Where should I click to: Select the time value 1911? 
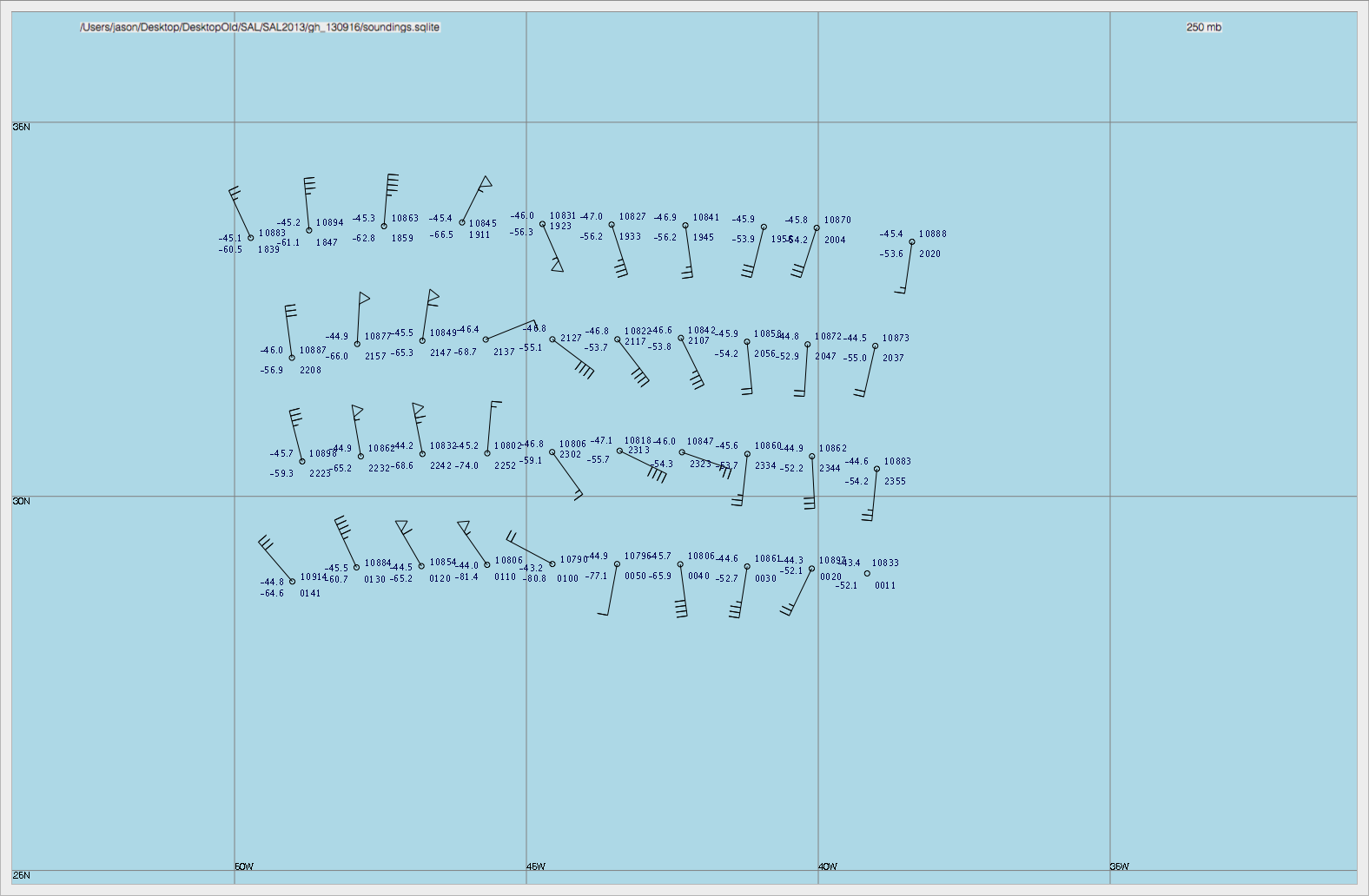pyautogui.click(x=479, y=235)
